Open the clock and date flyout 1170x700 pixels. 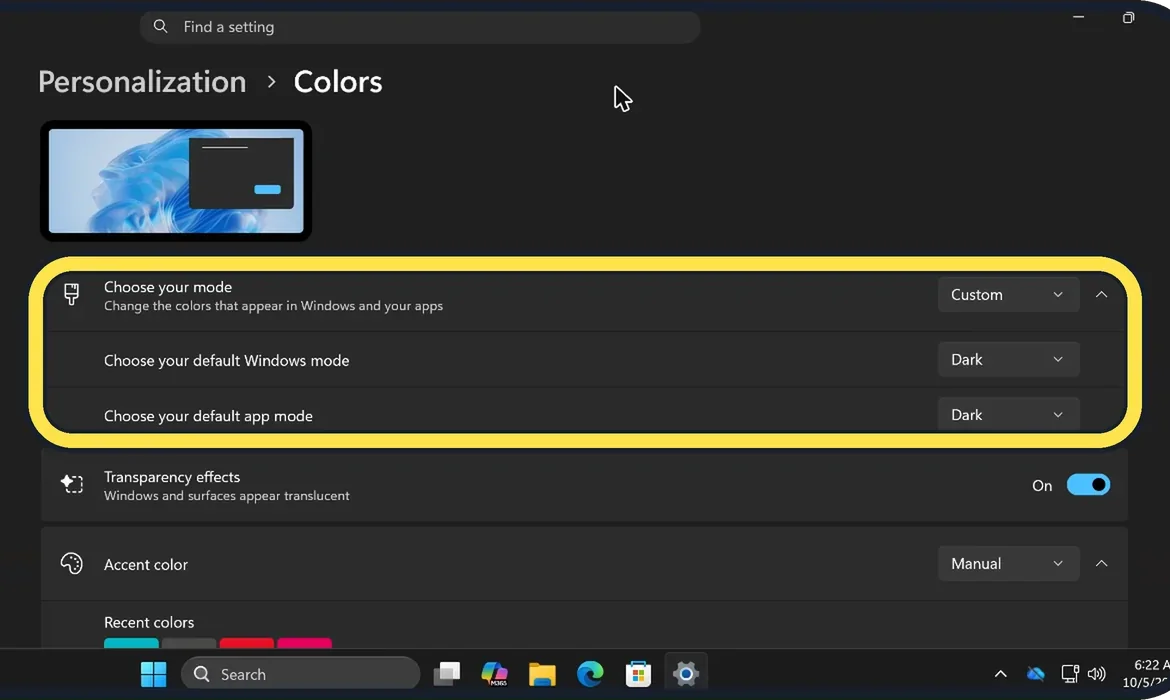(x=1145, y=674)
